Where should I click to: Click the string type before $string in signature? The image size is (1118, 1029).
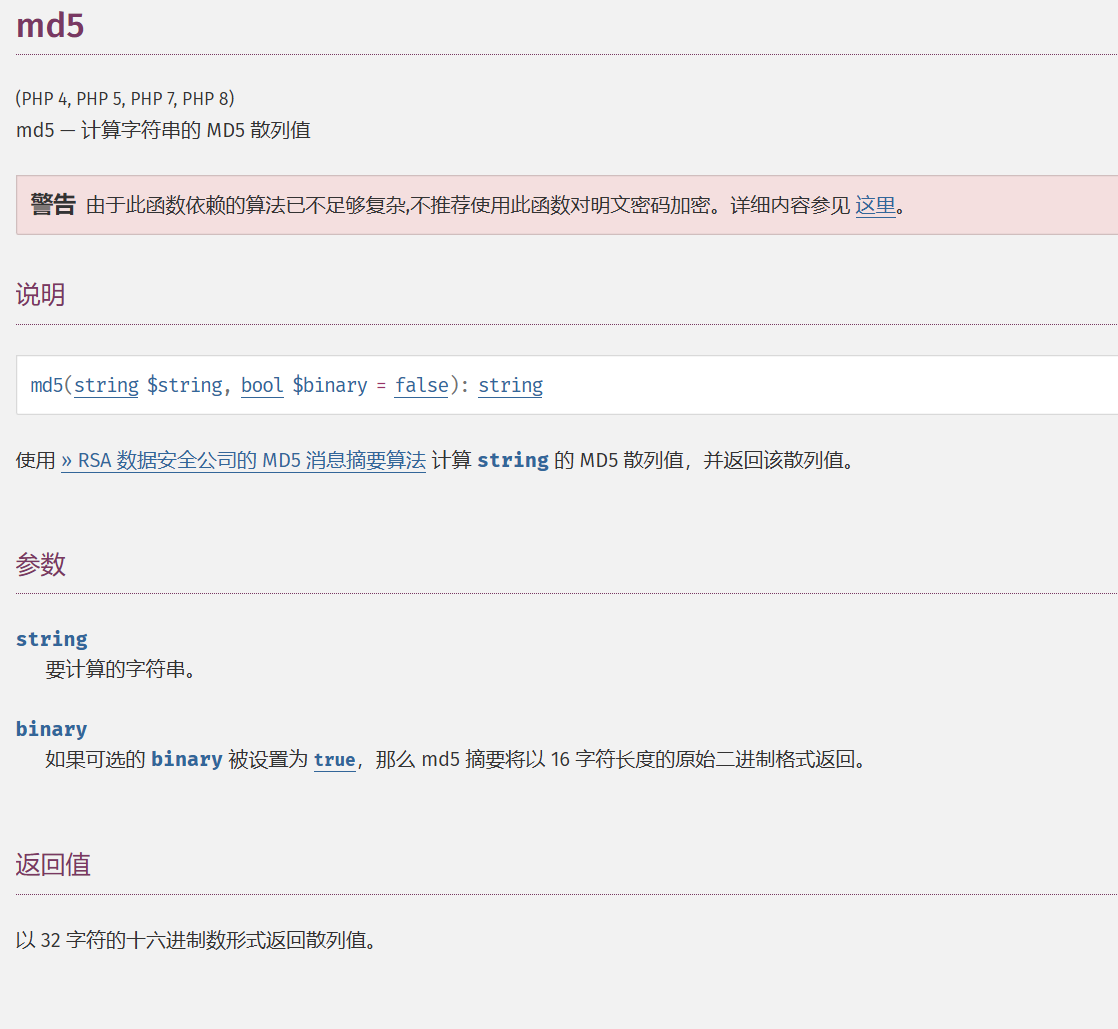pyautogui.click(x=106, y=385)
